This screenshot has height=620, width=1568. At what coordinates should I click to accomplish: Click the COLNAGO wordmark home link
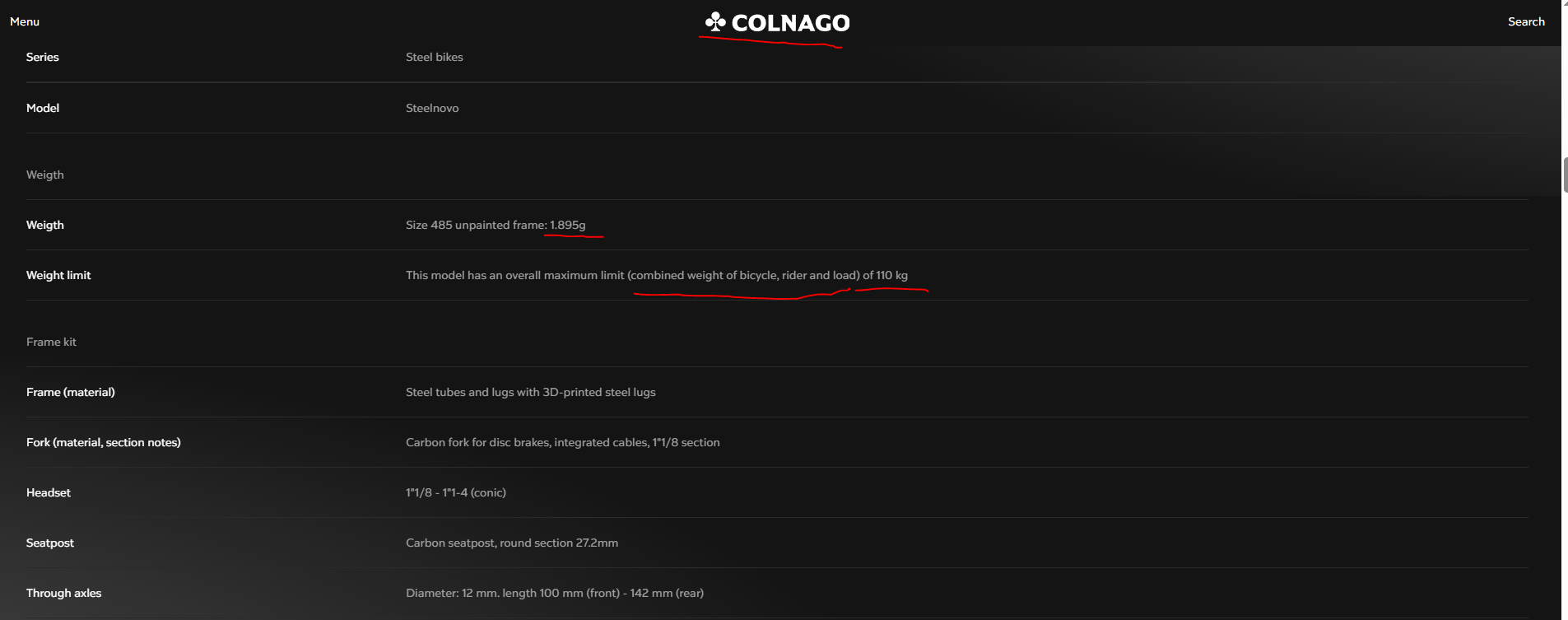(x=790, y=23)
